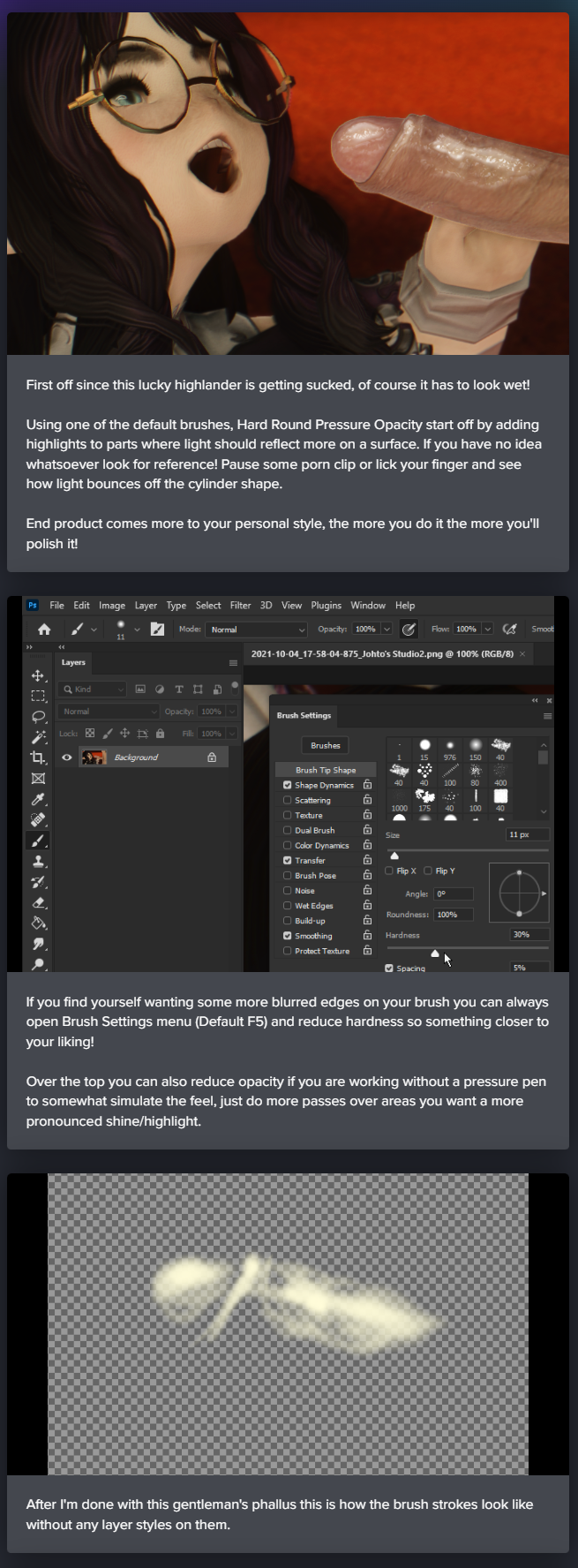Image resolution: width=578 pixels, height=1568 pixels.
Task: Activate the Eraser tool
Action: (x=37, y=902)
